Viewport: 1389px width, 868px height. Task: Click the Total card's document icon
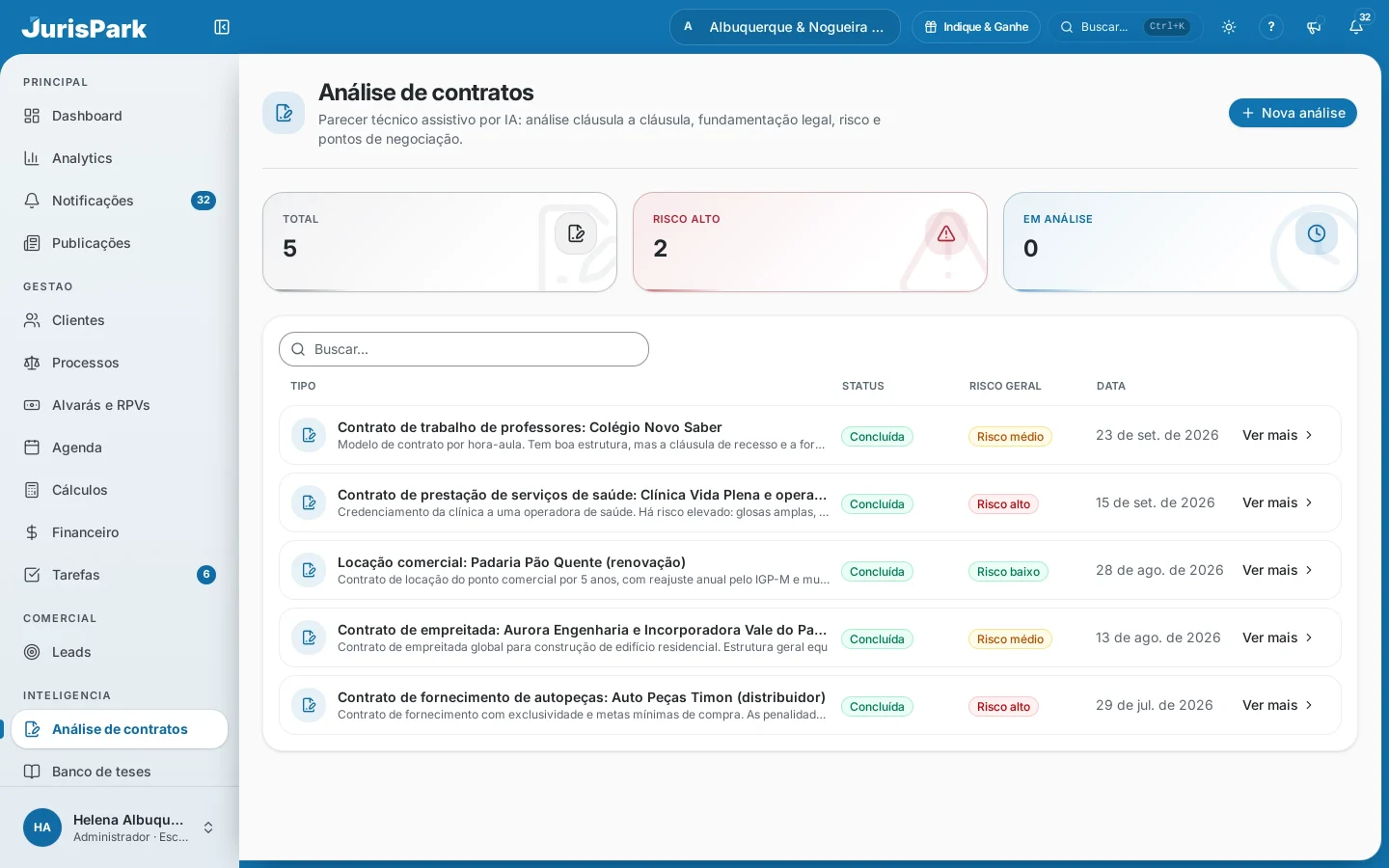(576, 233)
